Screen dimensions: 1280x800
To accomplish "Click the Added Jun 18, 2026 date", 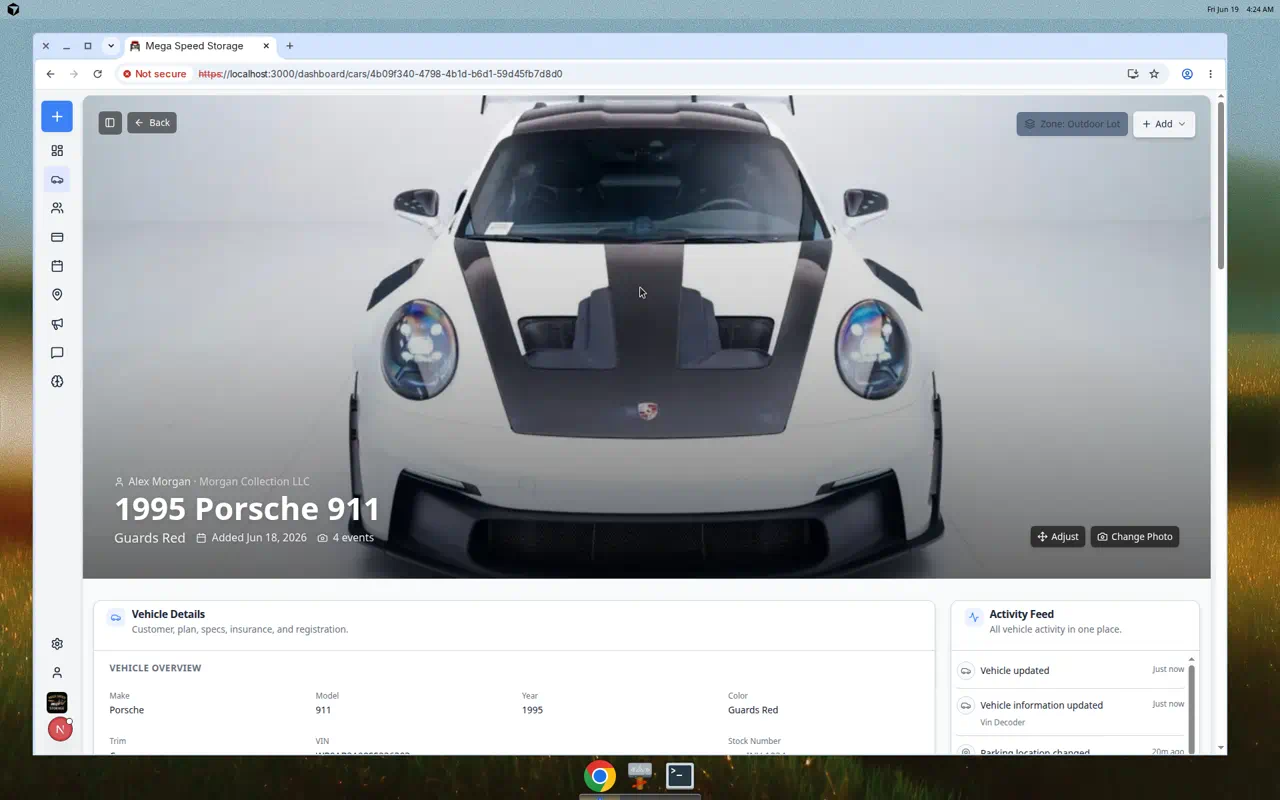I will pos(252,538).
